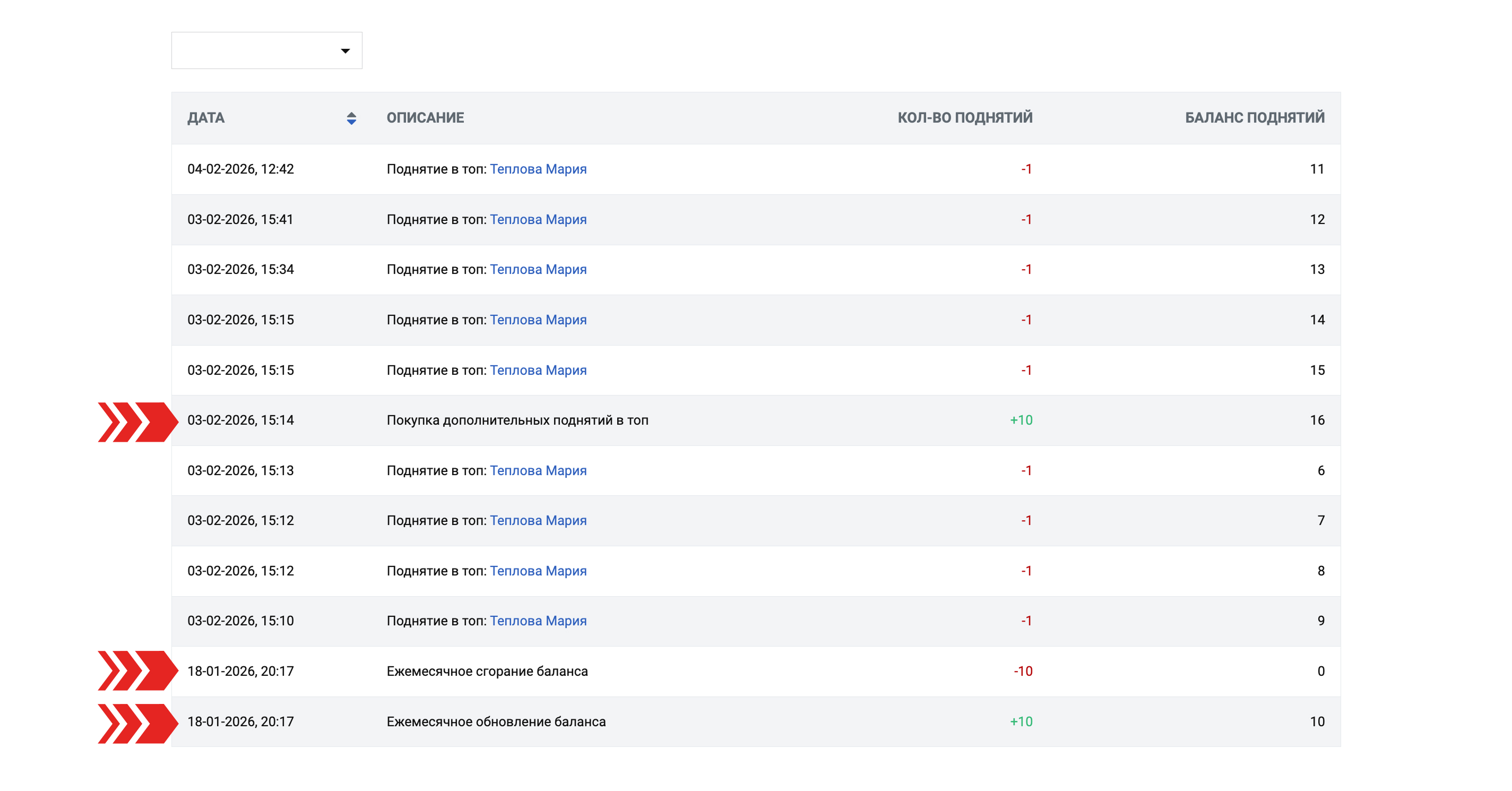Image resolution: width=1512 pixels, height=791 pixels.
Task: Open Теплова Мария link in 15:34 row
Action: point(538,270)
